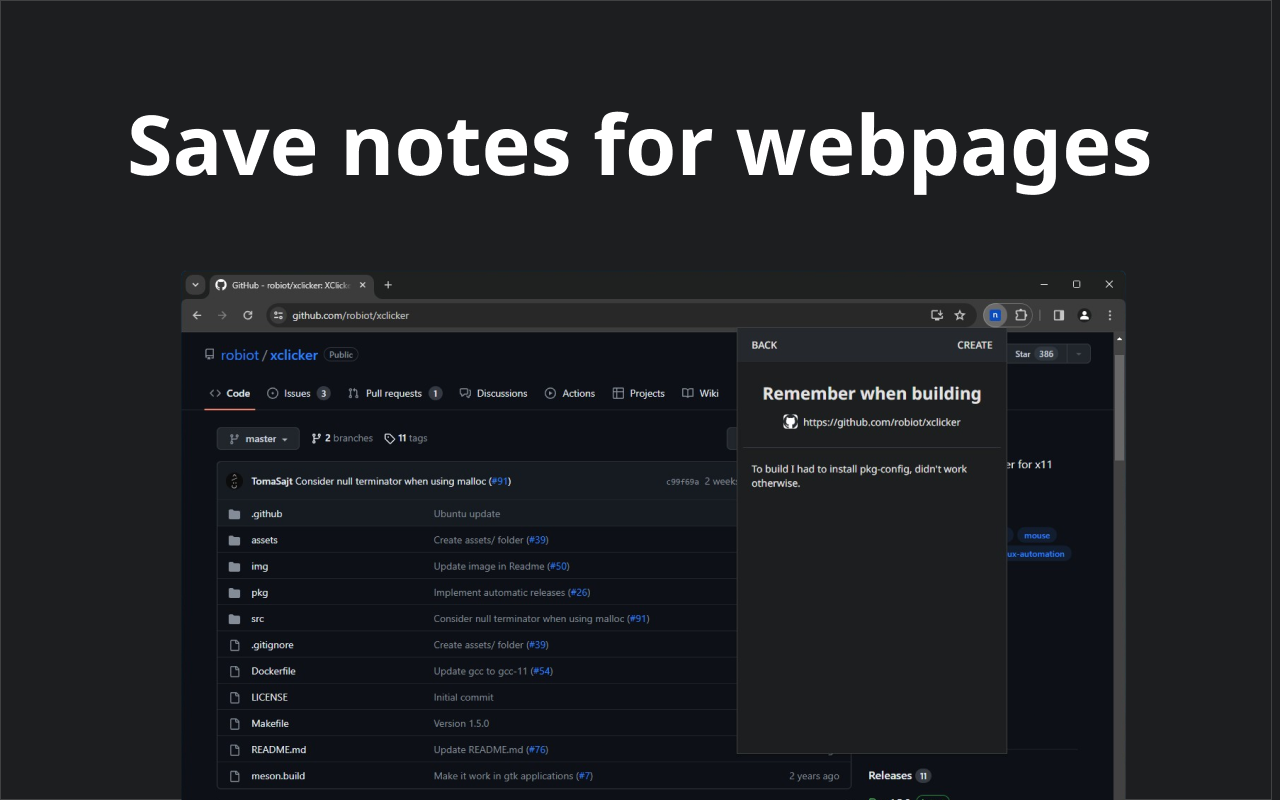The width and height of the screenshot is (1280, 800).
Task: Click the browser forward arrow
Action: [222, 315]
